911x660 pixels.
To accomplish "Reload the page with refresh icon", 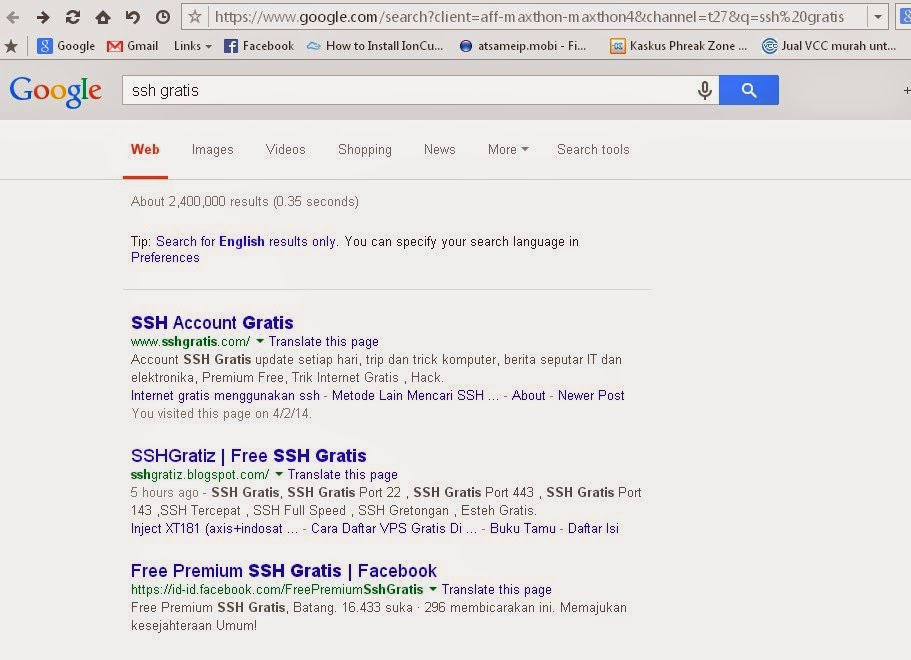I will (x=73, y=17).
